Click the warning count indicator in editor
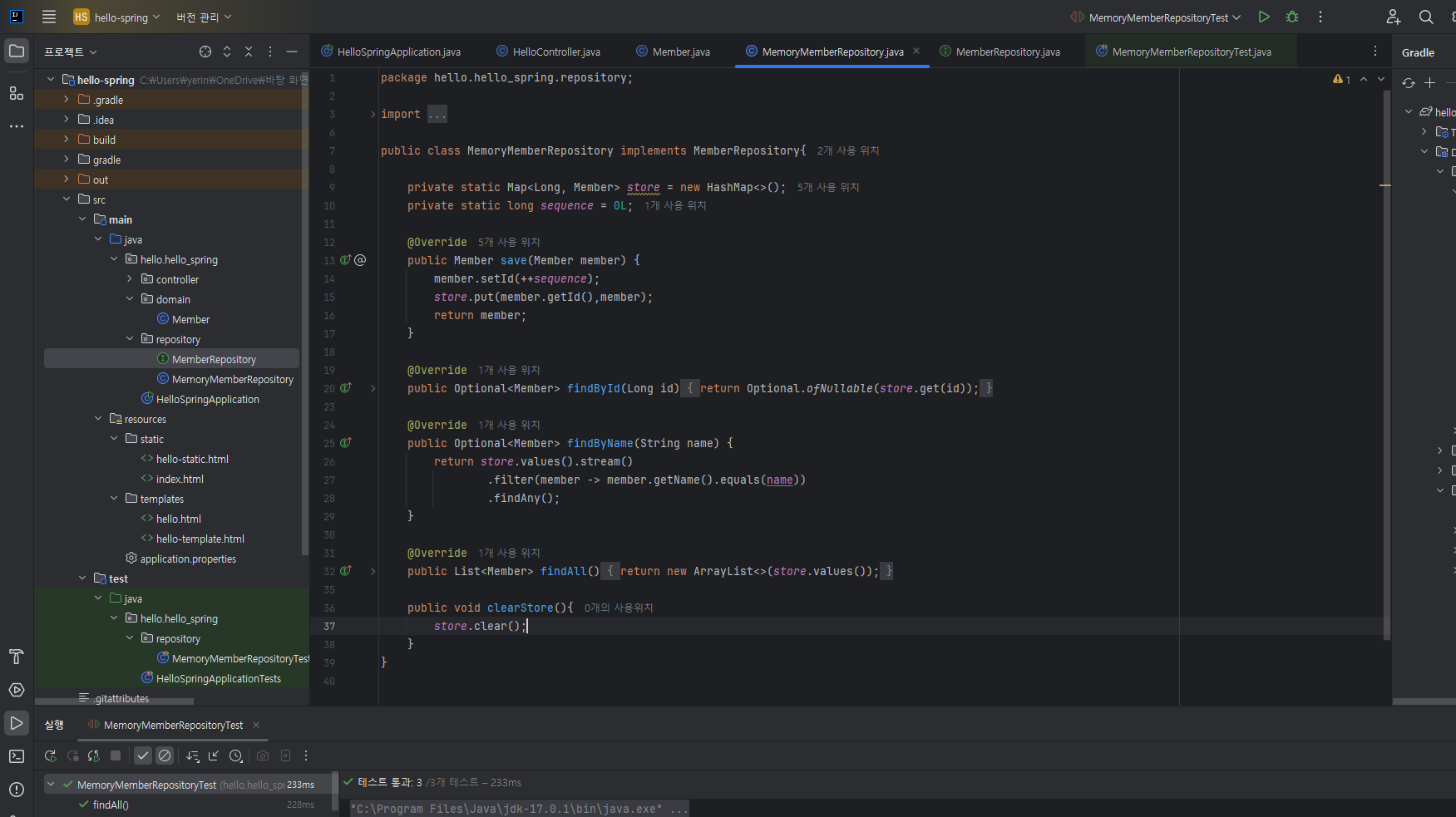 point(1341,79)
